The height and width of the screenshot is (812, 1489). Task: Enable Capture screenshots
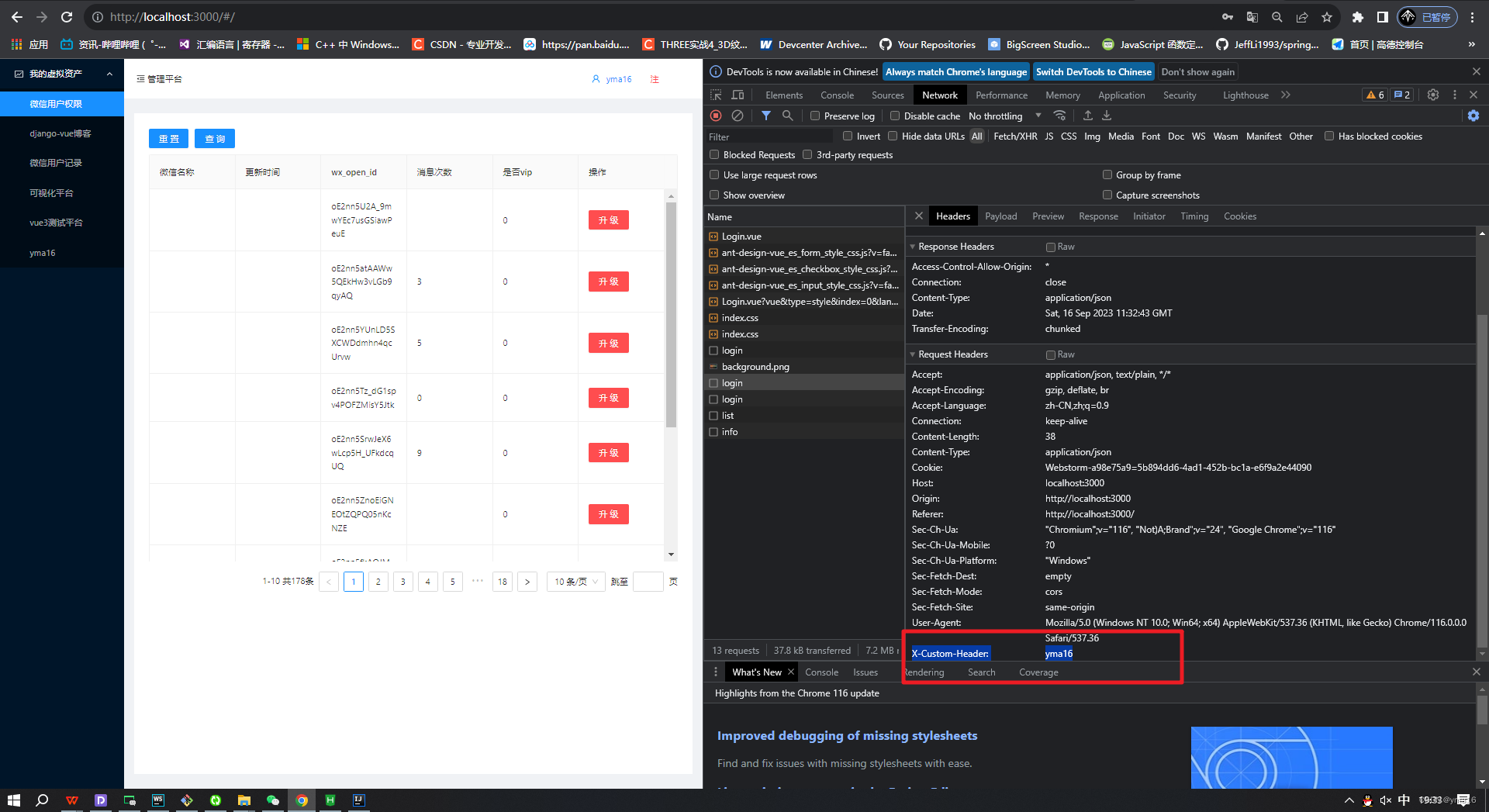tap(1107, 195)
